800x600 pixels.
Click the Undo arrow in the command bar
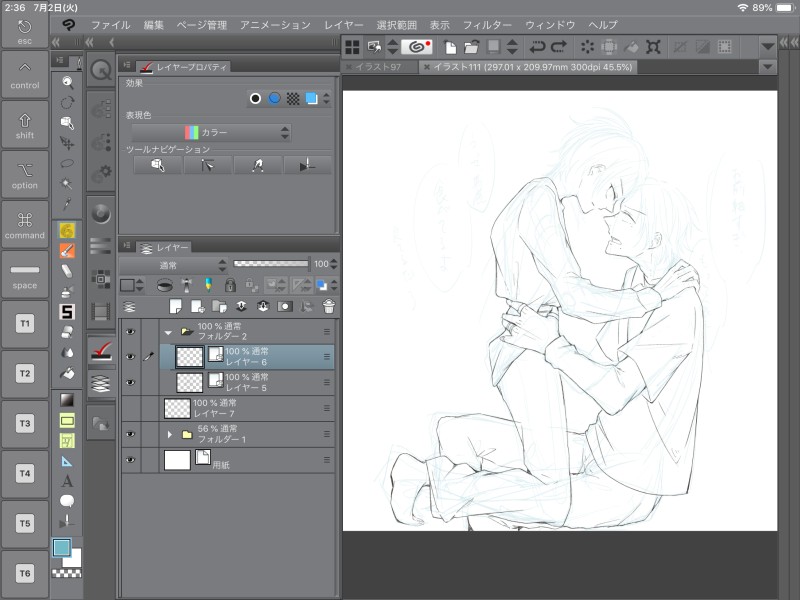tap(537, 46)
